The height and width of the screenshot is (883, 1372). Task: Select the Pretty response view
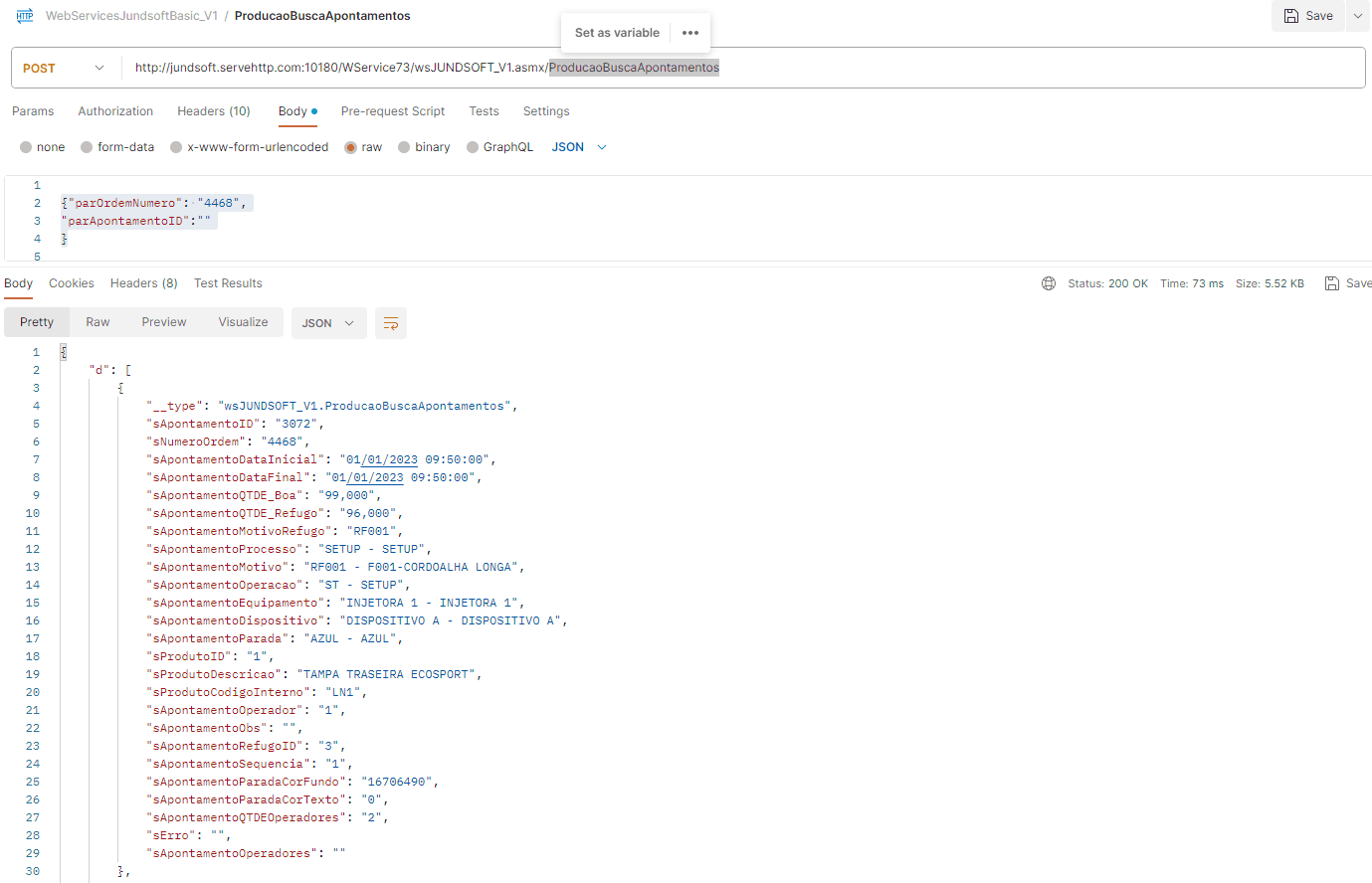(37, 322)
